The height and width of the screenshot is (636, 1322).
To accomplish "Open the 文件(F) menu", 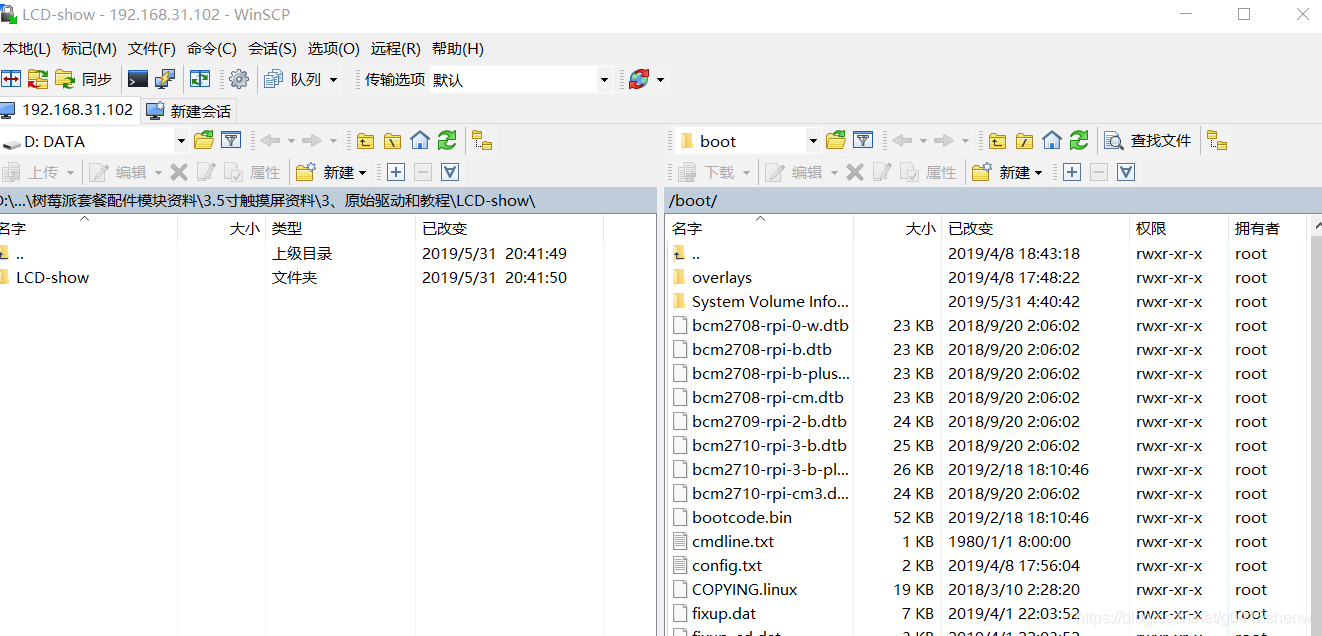I will coord(152,48).
